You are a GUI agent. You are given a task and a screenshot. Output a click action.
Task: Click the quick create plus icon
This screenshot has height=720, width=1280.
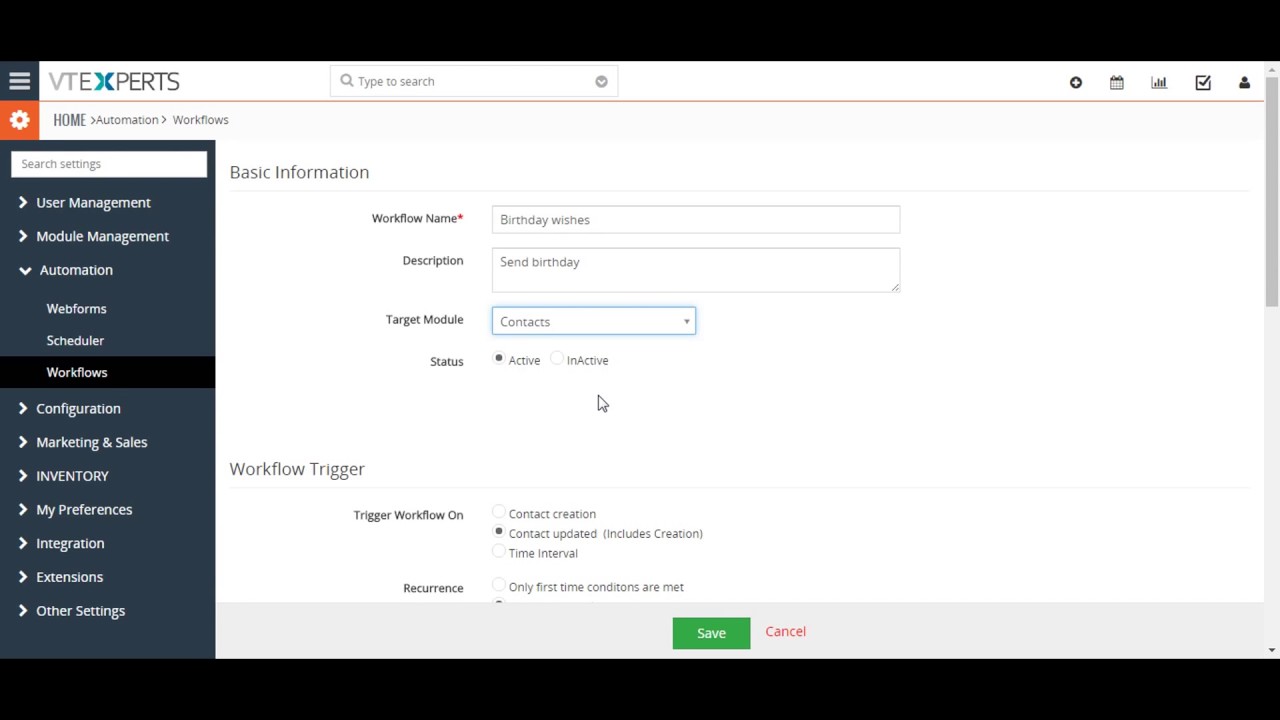point(1076,82)
